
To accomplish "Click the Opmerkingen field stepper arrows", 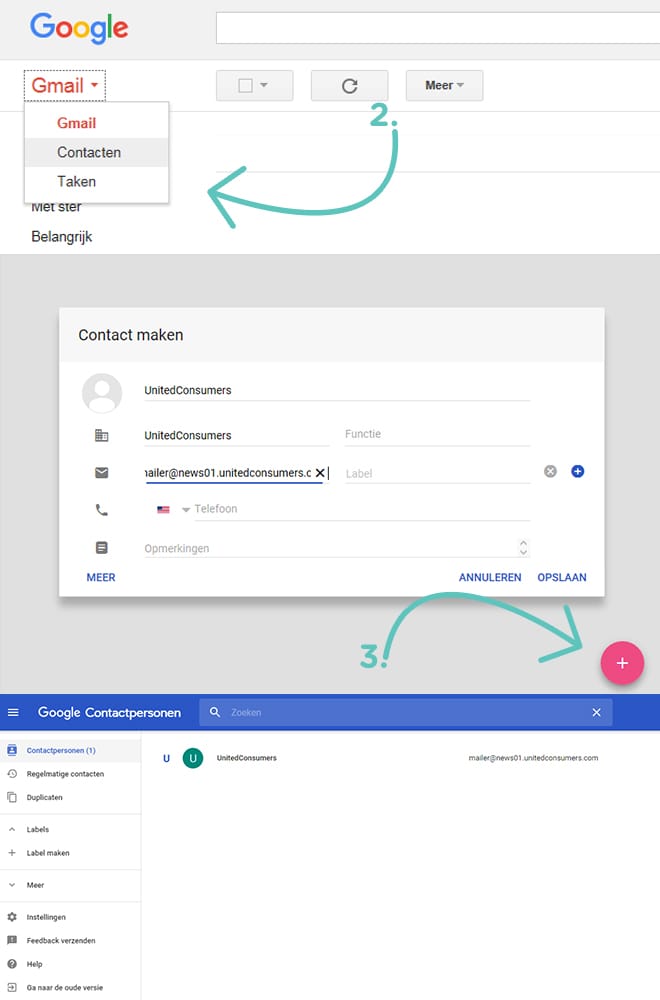I will pyautogui.click(x=524, y=548).
